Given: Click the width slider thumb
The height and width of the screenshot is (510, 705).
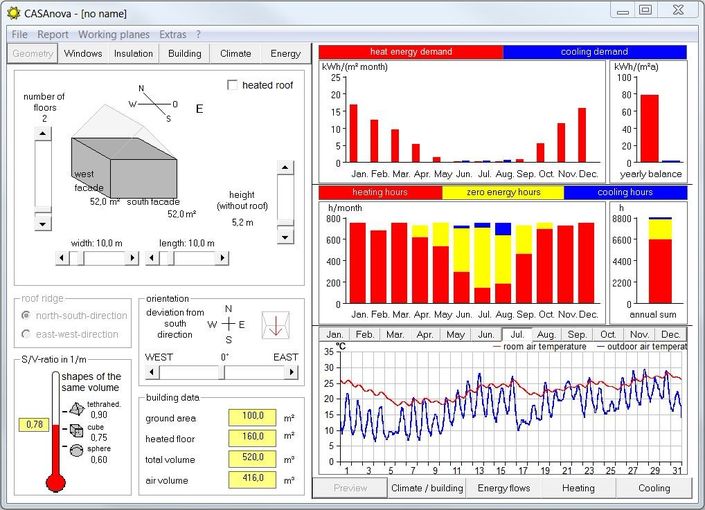Looking at the screenshot, I should [80, 258].
